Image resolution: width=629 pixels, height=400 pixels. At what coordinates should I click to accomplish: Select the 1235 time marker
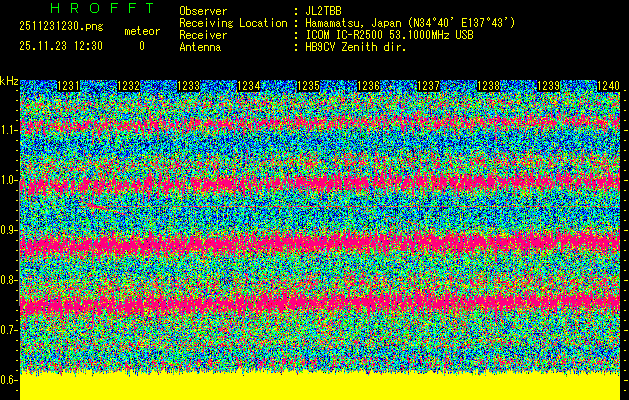pyautogui.click(x=309, y=87)
